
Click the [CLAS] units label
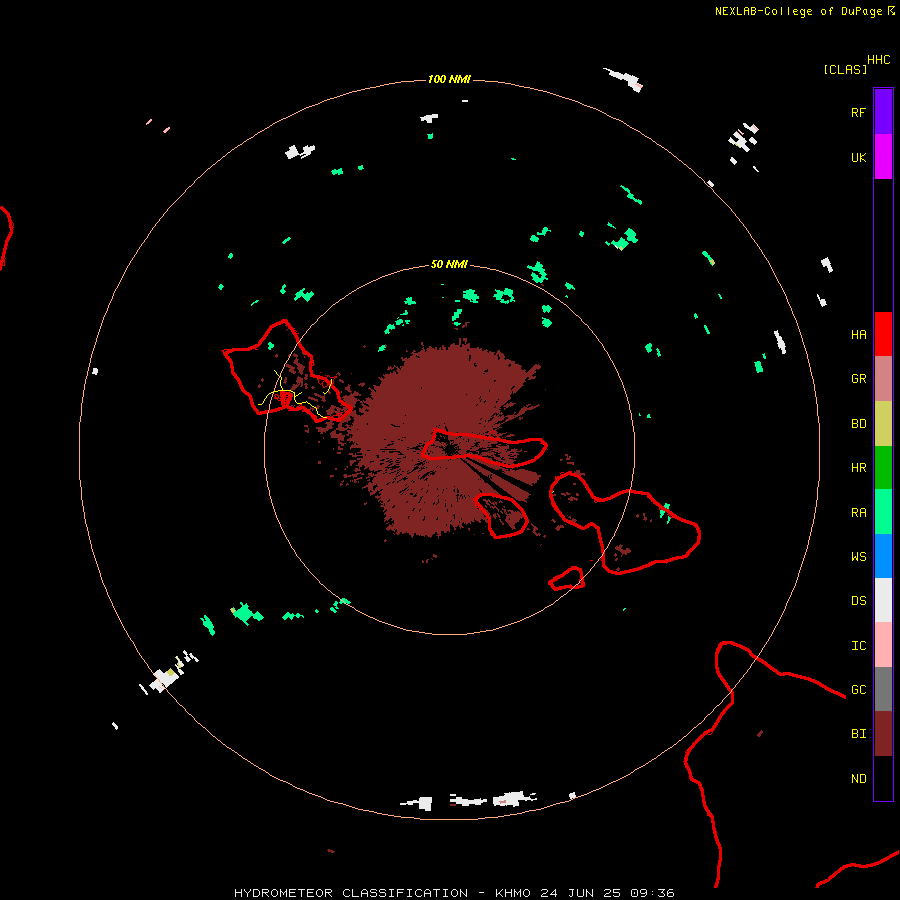click(845, 70)
